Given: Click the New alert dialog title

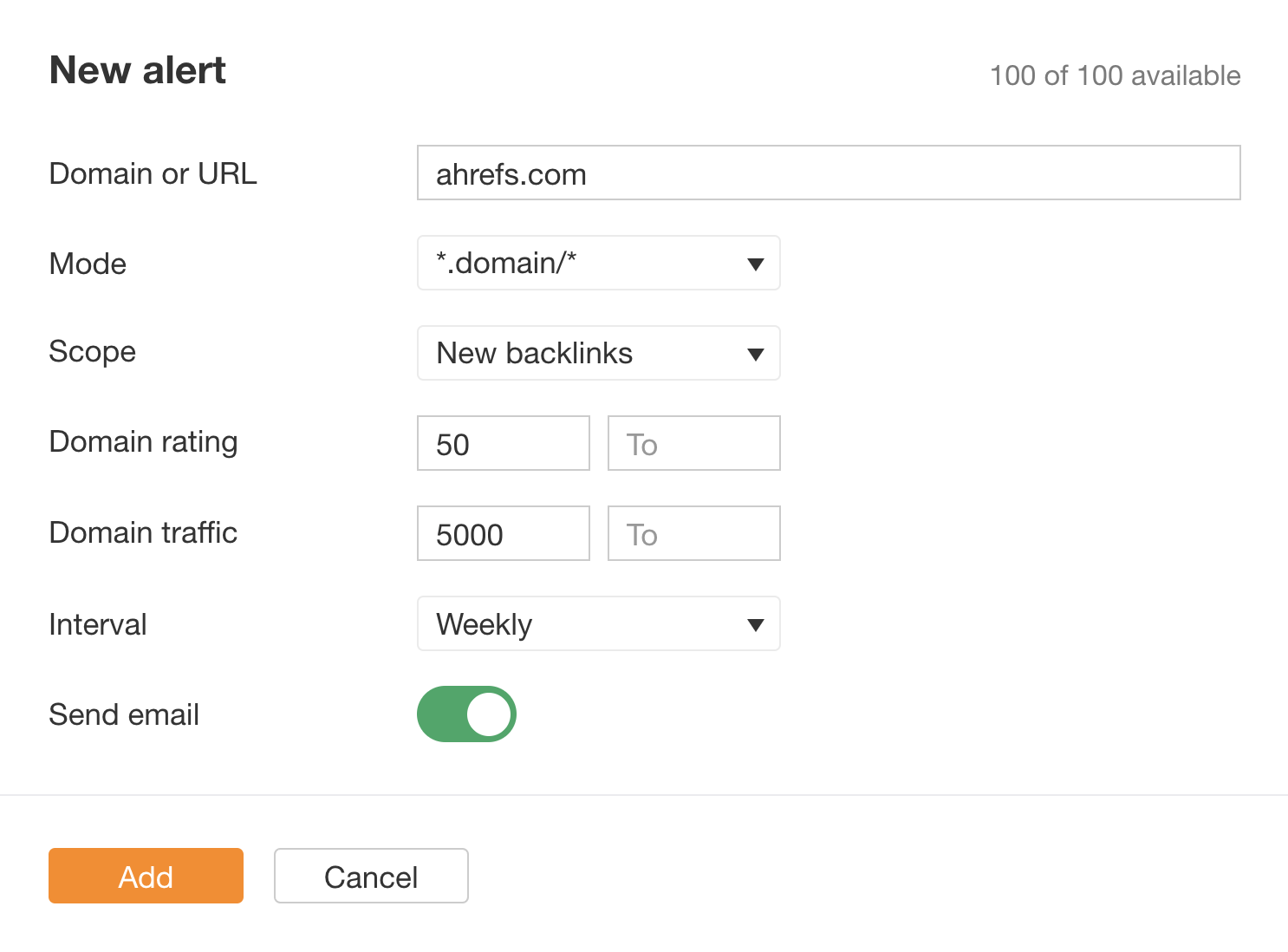Looking at the screenshot, I should 137,69.
